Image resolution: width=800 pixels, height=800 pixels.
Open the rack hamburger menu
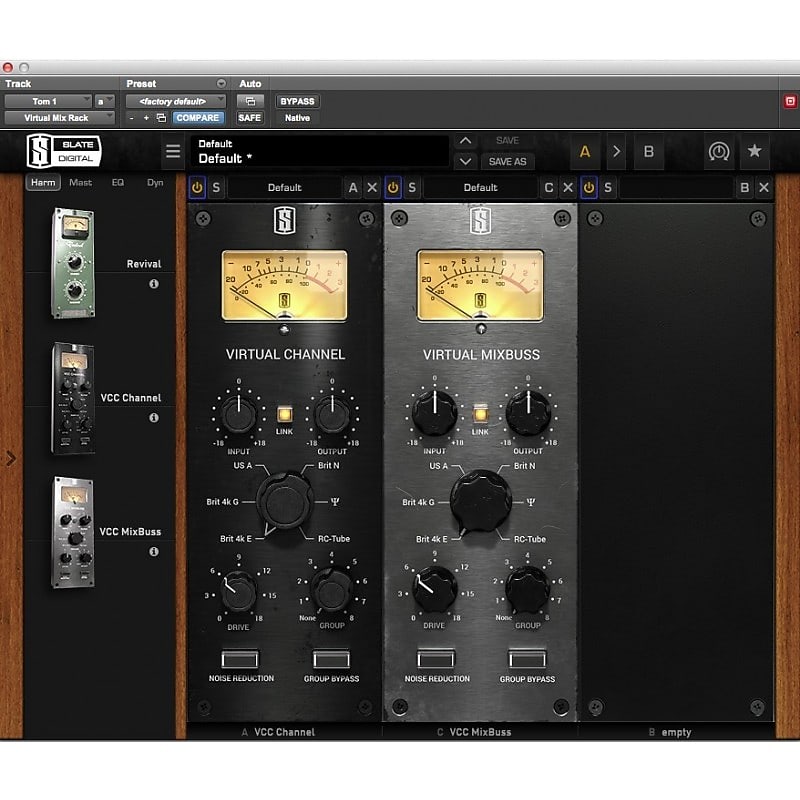point(173,150)
